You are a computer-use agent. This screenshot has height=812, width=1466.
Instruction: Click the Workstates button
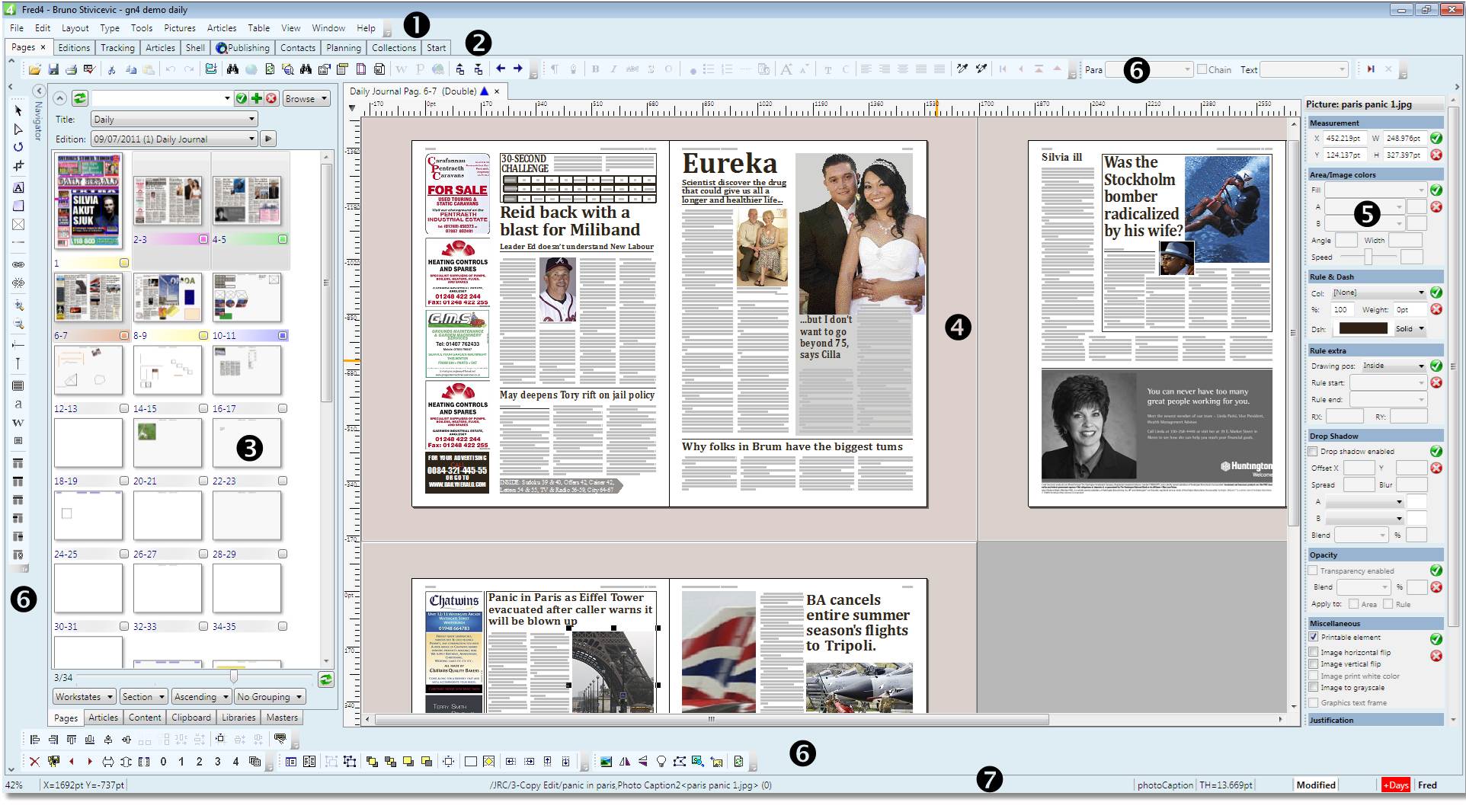point(84,696)
